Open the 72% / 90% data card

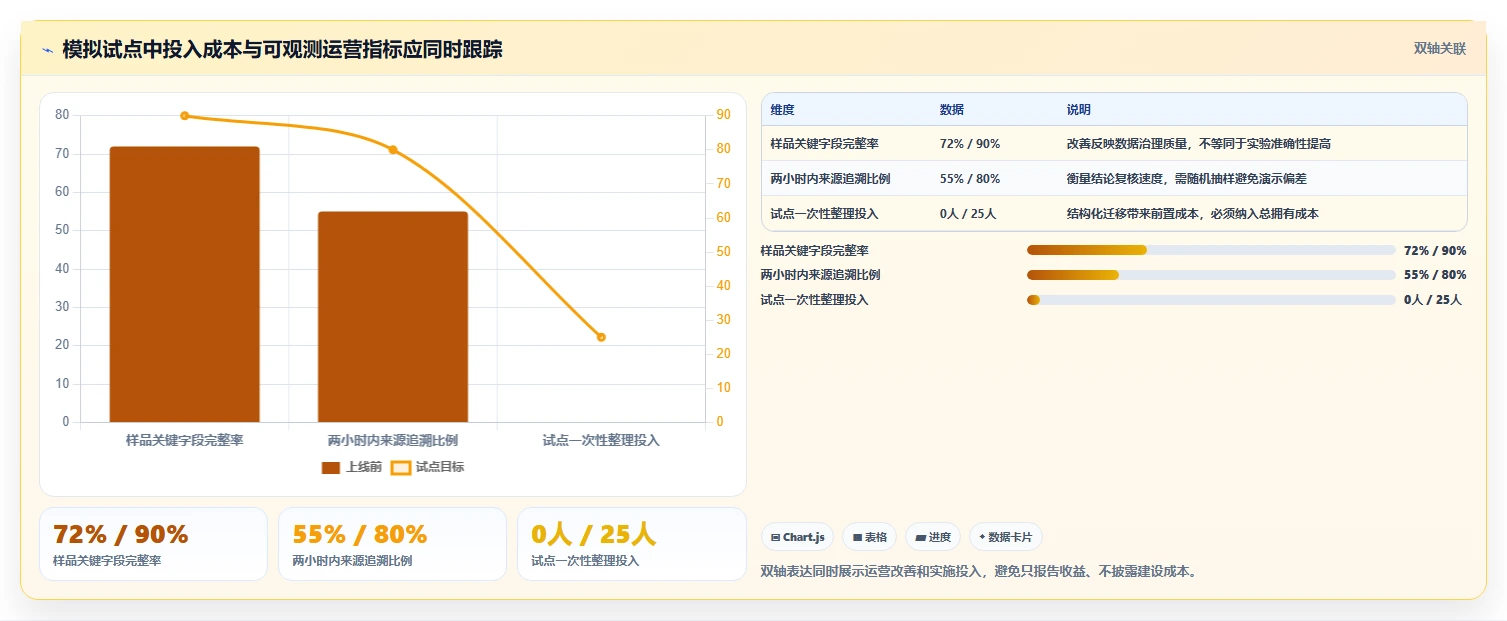tap(153, 544)
